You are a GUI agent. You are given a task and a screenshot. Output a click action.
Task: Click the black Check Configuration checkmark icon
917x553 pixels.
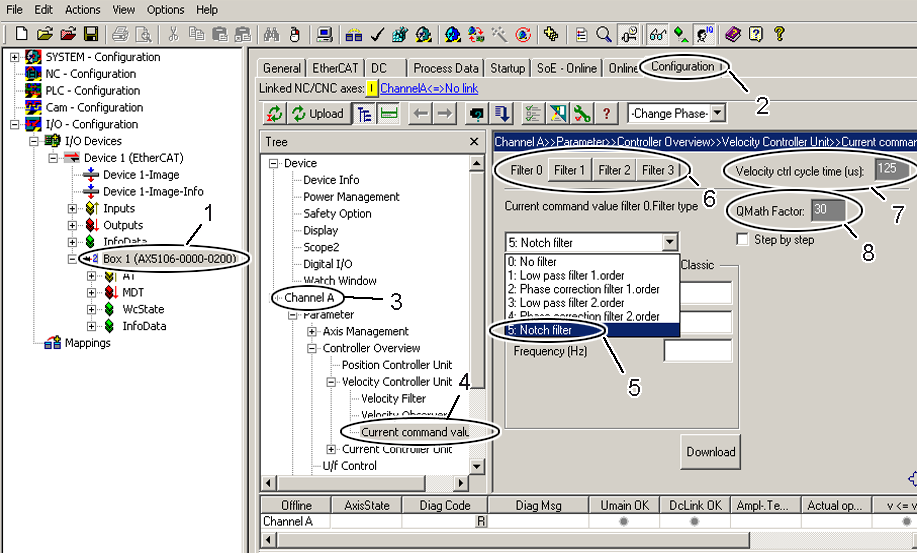377,34
